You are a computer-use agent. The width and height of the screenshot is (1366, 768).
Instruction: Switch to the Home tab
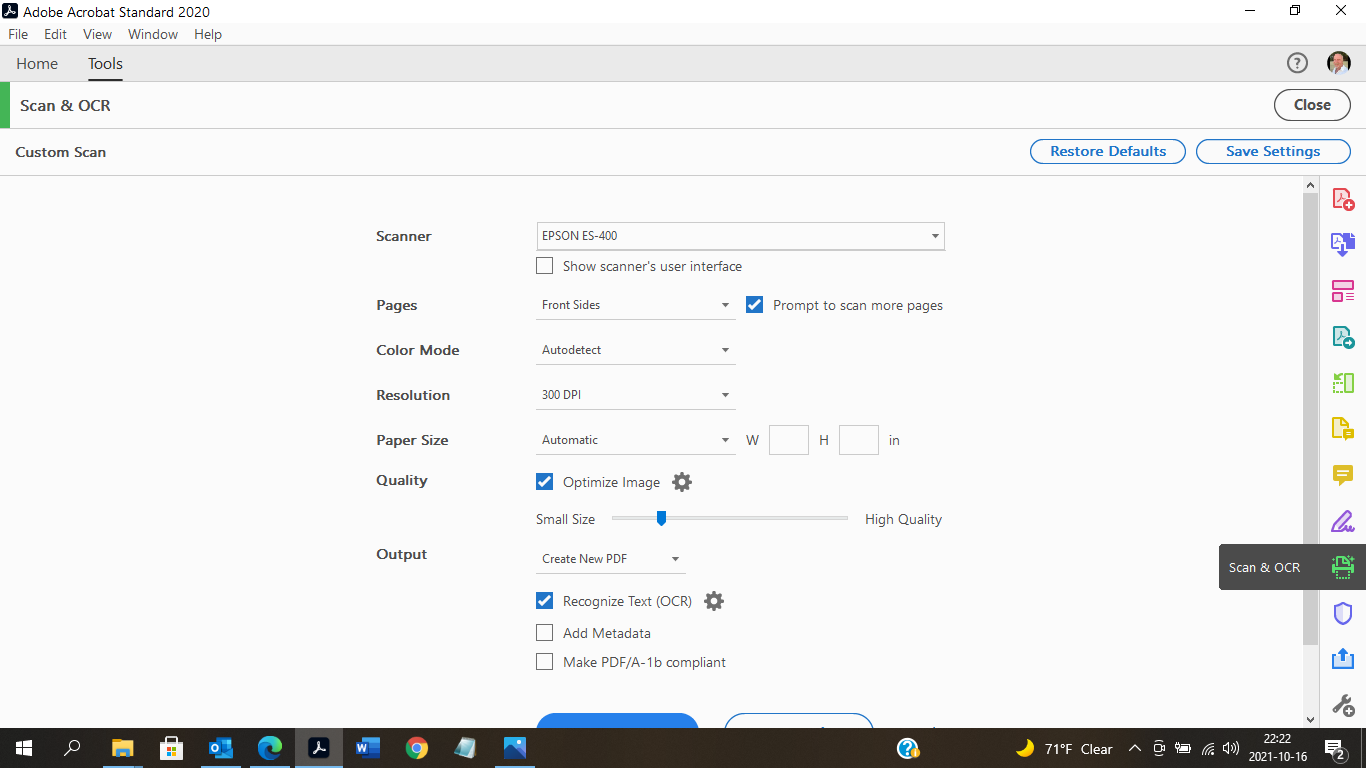click(37, 63)
